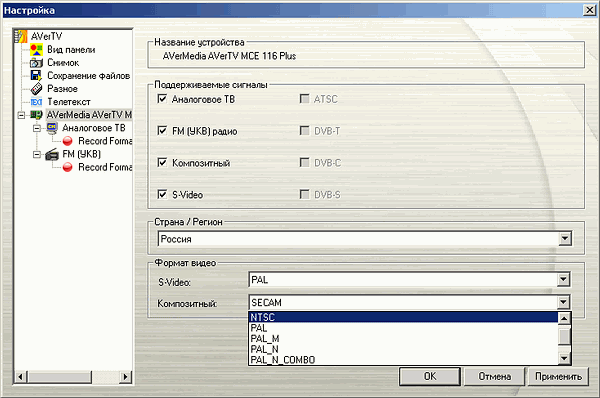Select the AVerTV root node label
600x398 pixels.
[46, 36]
